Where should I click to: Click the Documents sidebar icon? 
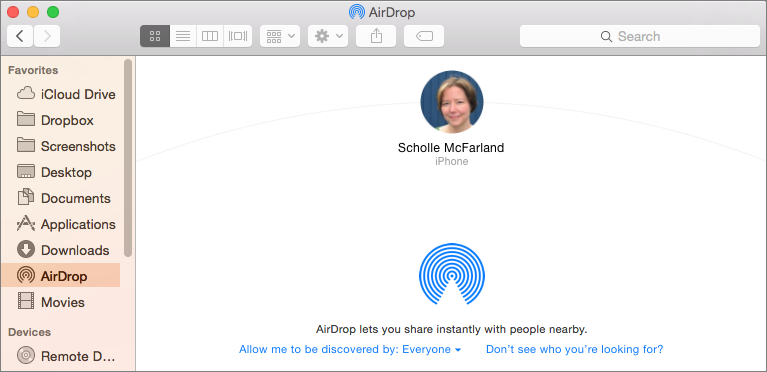[26, 197]
